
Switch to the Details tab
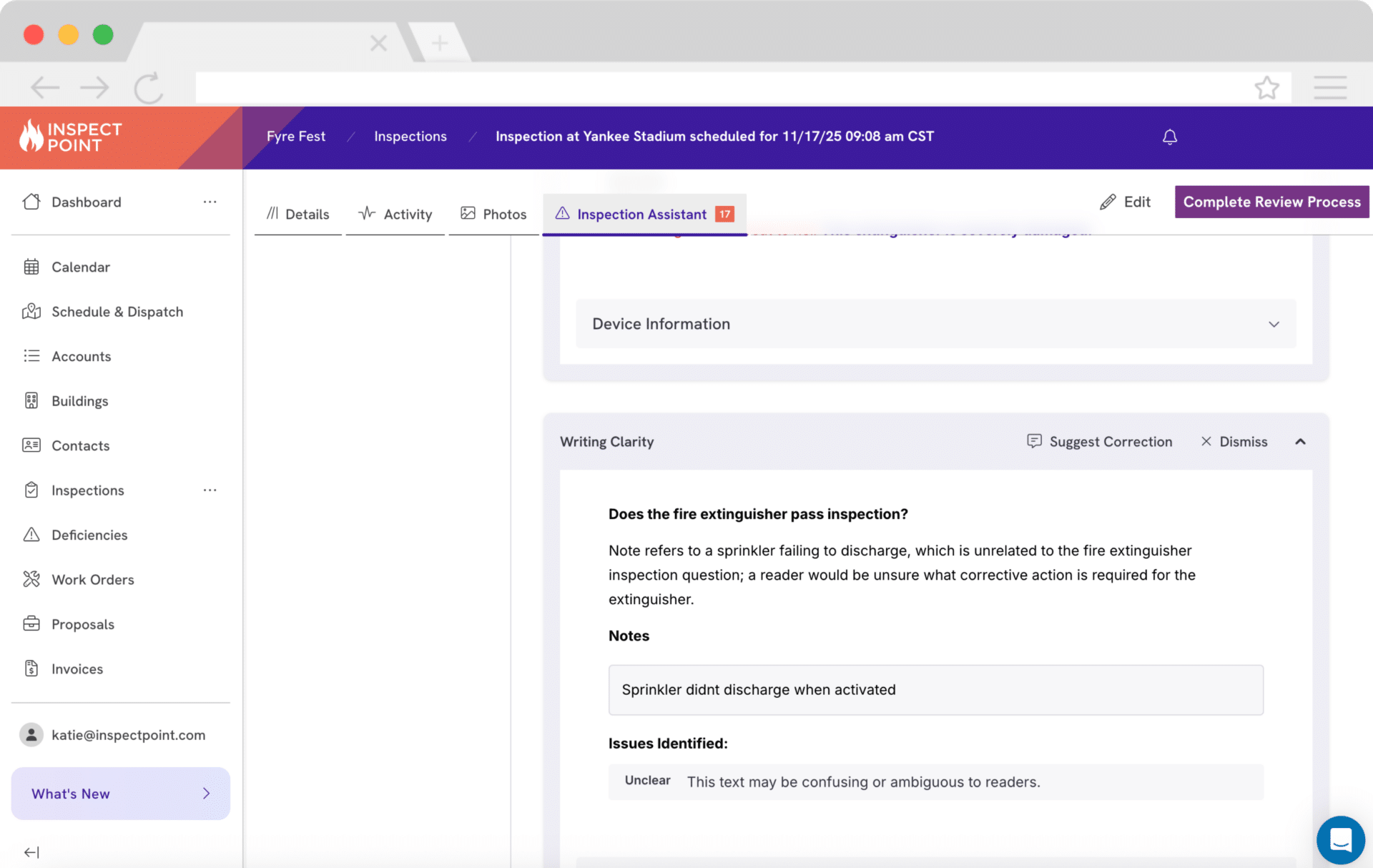[x=298, y=214]
